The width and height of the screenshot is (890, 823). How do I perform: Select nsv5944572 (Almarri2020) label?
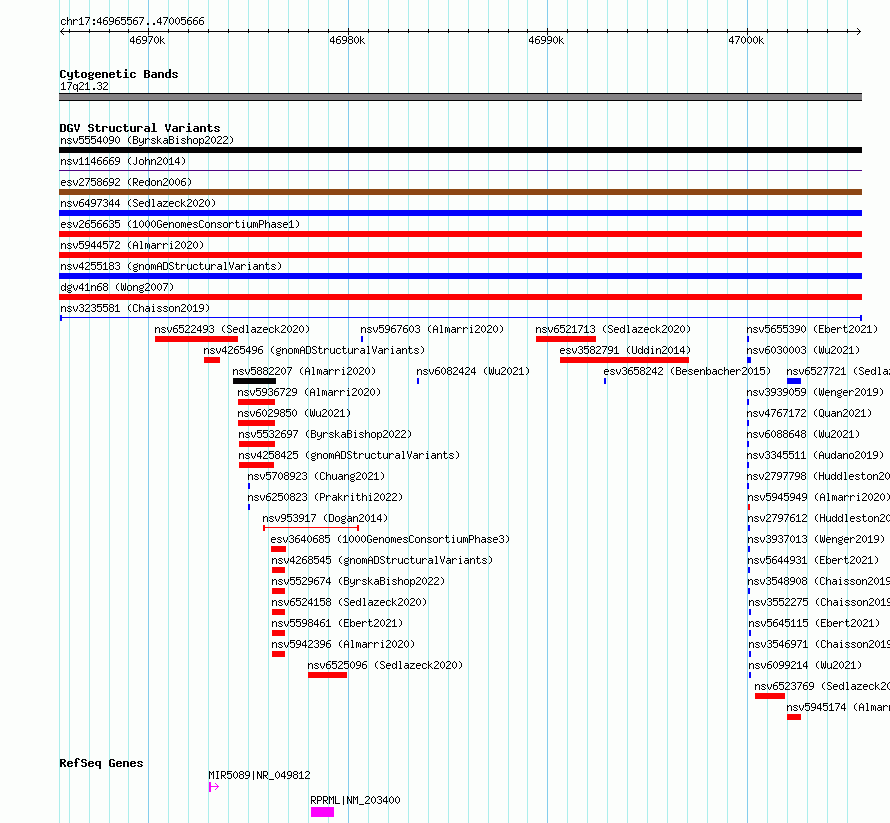(132, 245)
